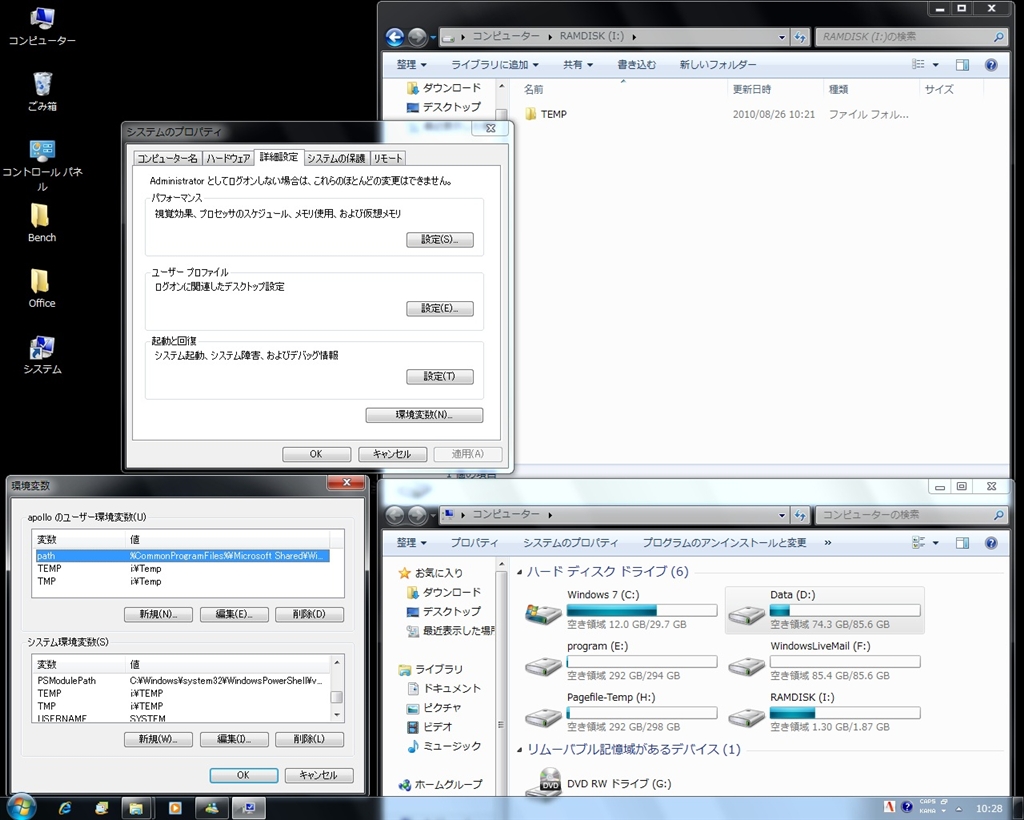Toggle preview pane in RAMDISK window

tap(962, 65)
